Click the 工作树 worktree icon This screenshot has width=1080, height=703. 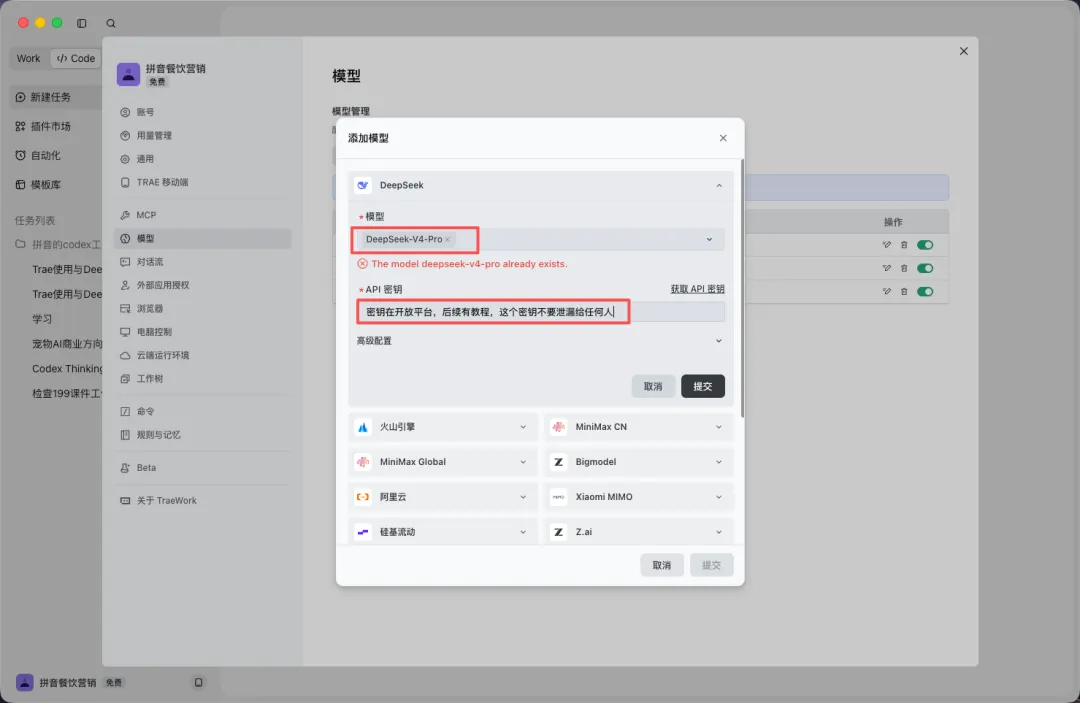coord(125,379)
